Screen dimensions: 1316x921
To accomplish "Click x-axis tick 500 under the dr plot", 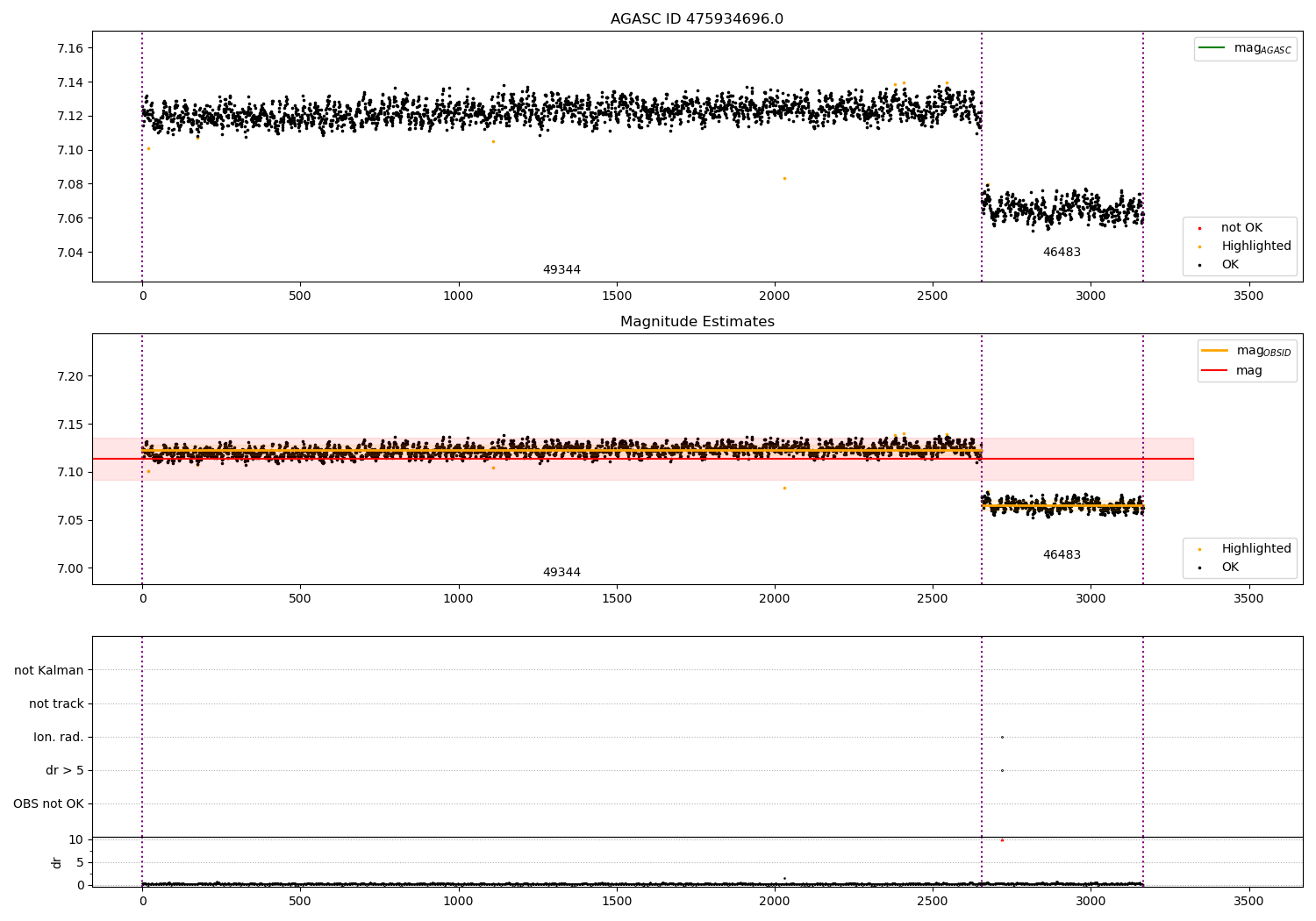I will click(x=300, y=902).
